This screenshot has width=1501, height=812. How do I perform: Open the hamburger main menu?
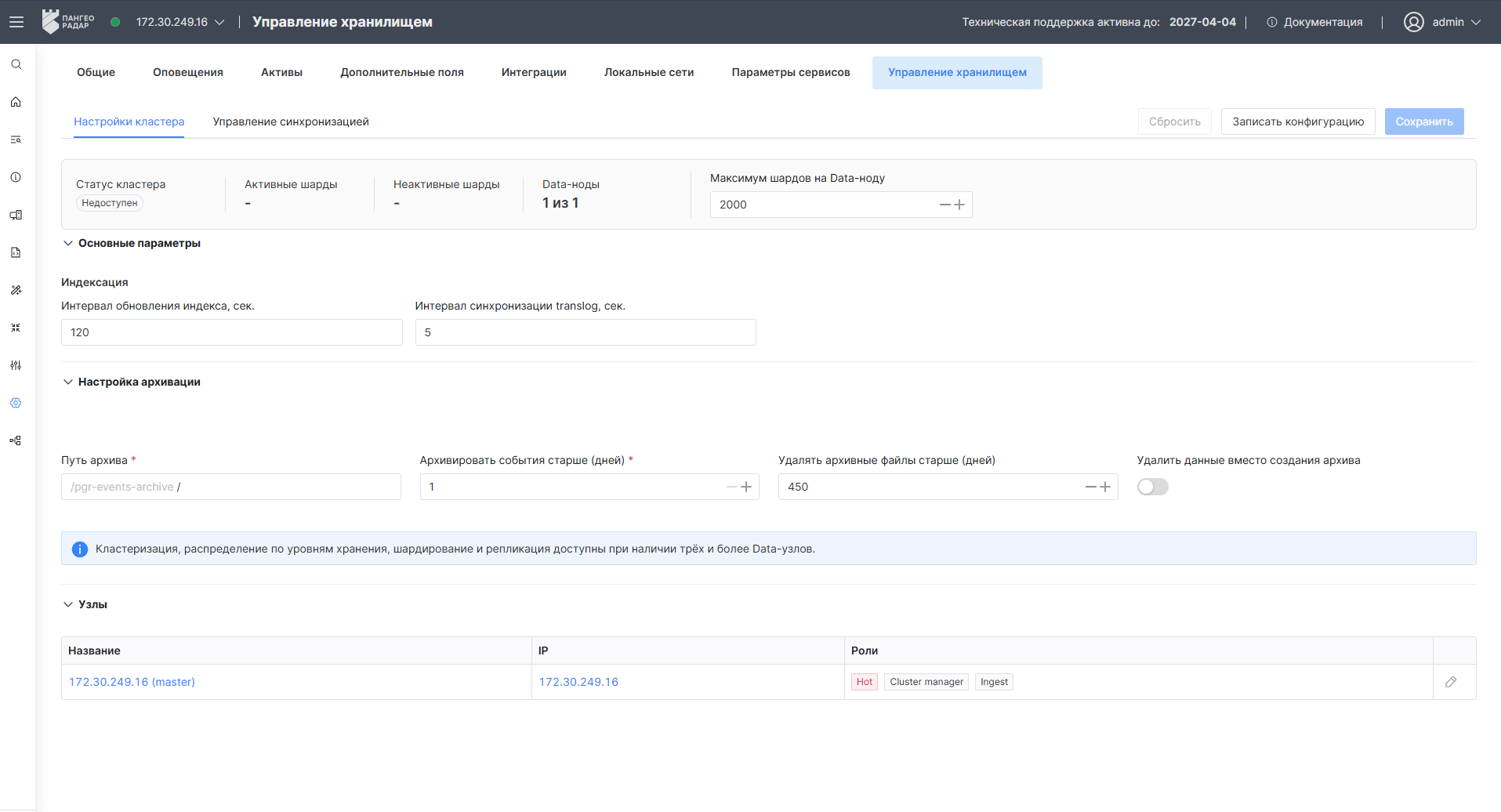coord(16,22)
